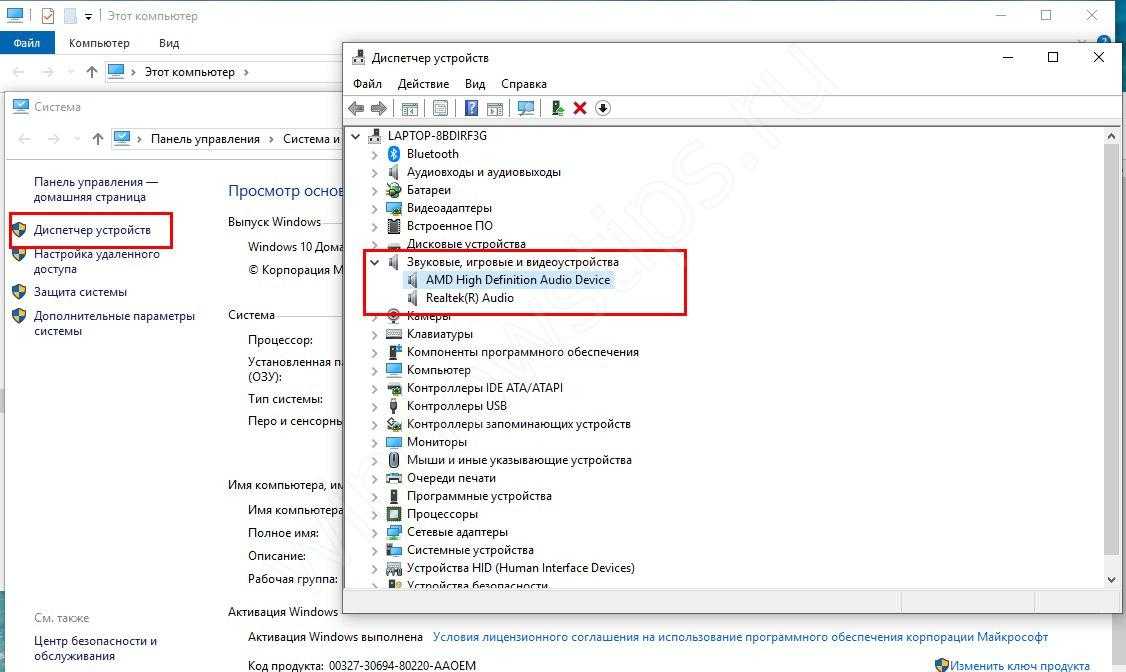
Task: Select the Видеоадаптеры display adapter icon
Action: pyautogui.click(x=394, y=208)
